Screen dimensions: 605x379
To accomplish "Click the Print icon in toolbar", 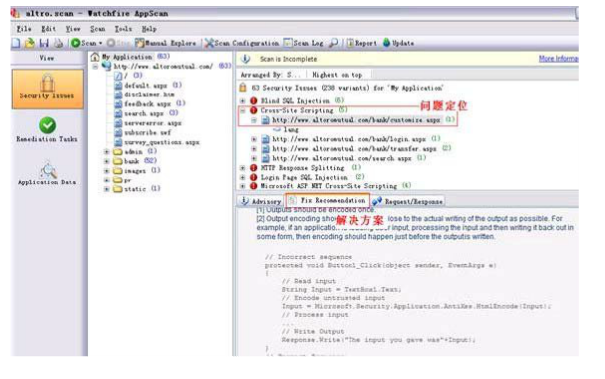I will (x=58, y=43).
